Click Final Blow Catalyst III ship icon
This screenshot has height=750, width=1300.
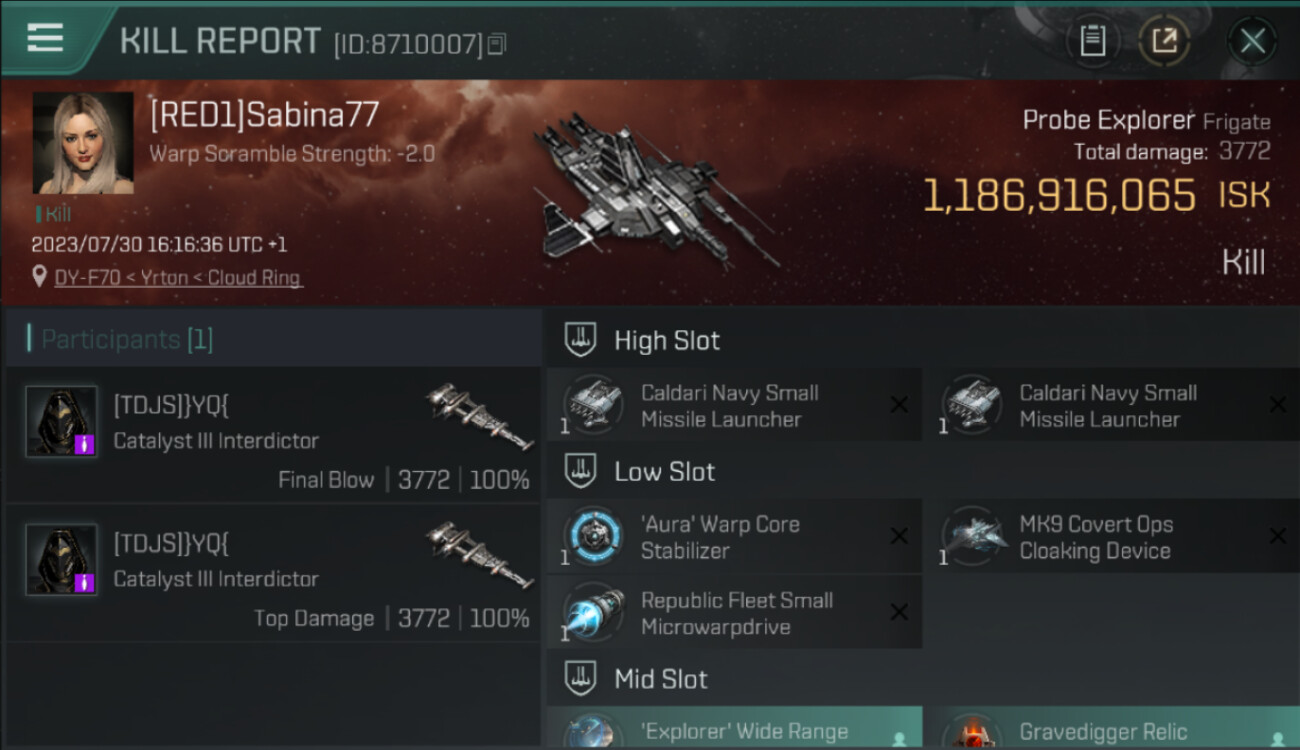(x=479, y=415)
